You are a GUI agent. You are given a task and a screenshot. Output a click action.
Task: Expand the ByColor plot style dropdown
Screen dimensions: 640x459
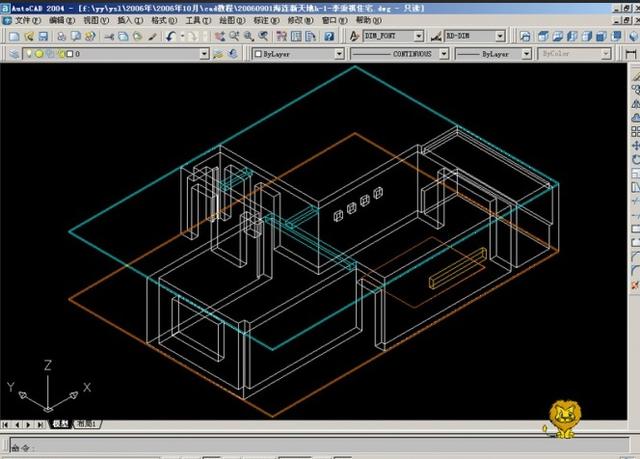tap(606, 54)
